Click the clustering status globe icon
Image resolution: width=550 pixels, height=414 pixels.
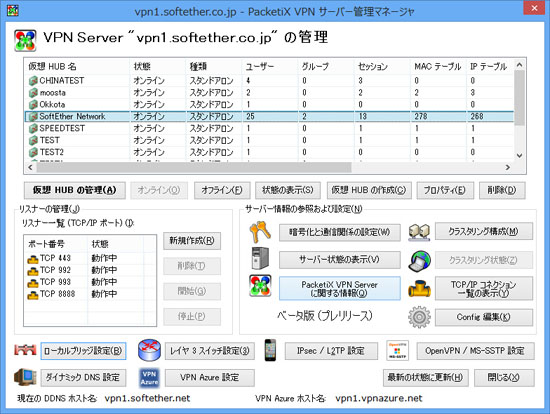(x=420, y=261)
